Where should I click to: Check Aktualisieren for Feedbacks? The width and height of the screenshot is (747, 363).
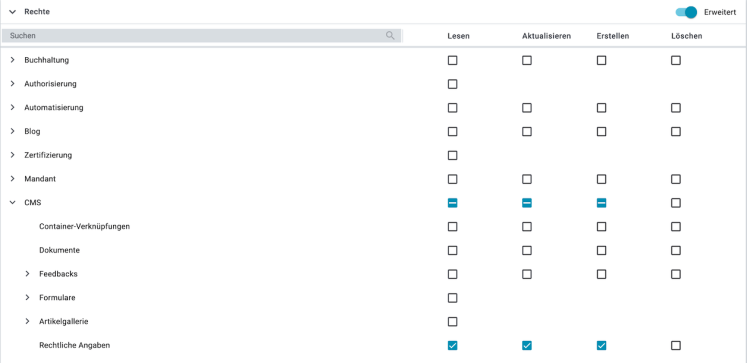coord(527,274)
